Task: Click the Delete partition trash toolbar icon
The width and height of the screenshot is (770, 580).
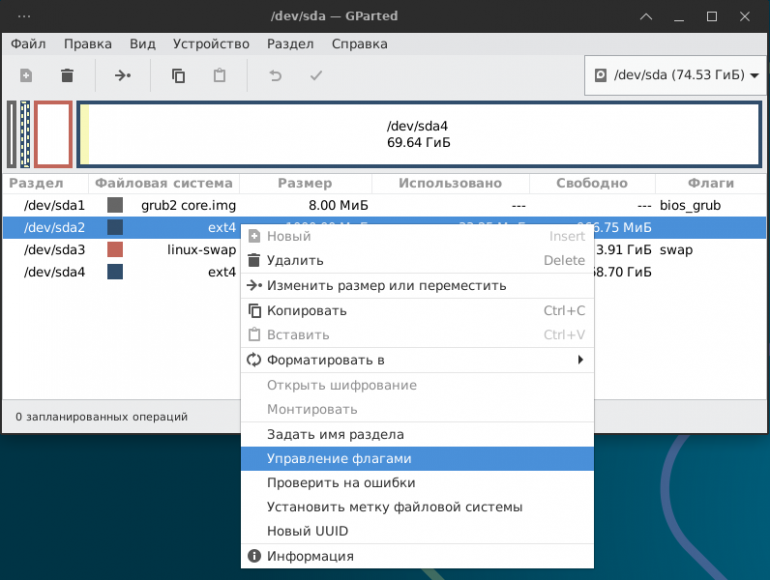Action: tap(67, 76)
